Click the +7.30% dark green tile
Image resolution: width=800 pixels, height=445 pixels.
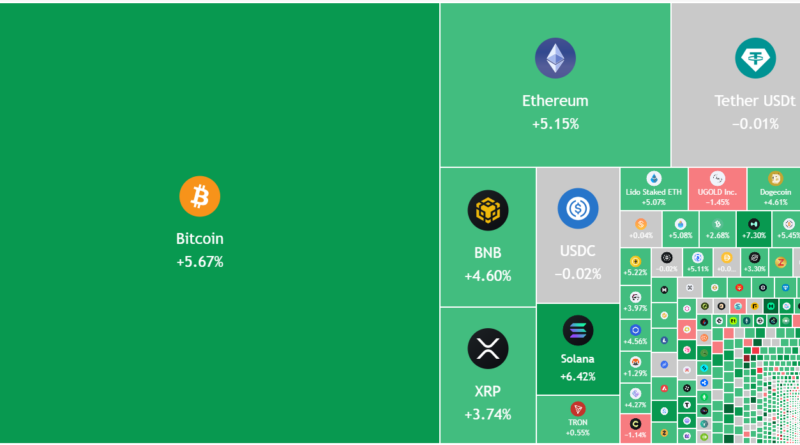tap(755, 229)
